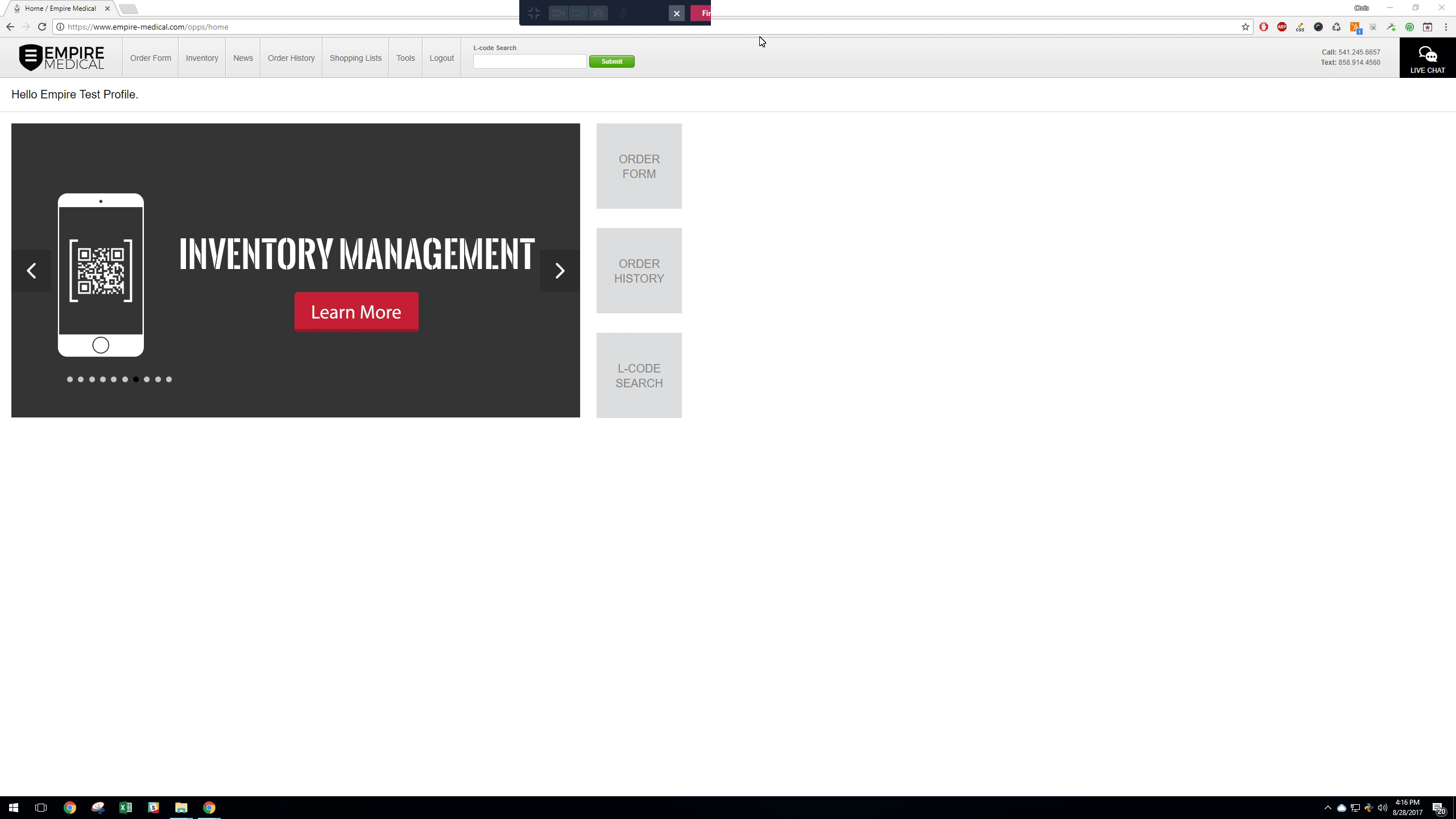Go to next carousel slide arrow
1456x819 pixels.
tap(560, 271)
